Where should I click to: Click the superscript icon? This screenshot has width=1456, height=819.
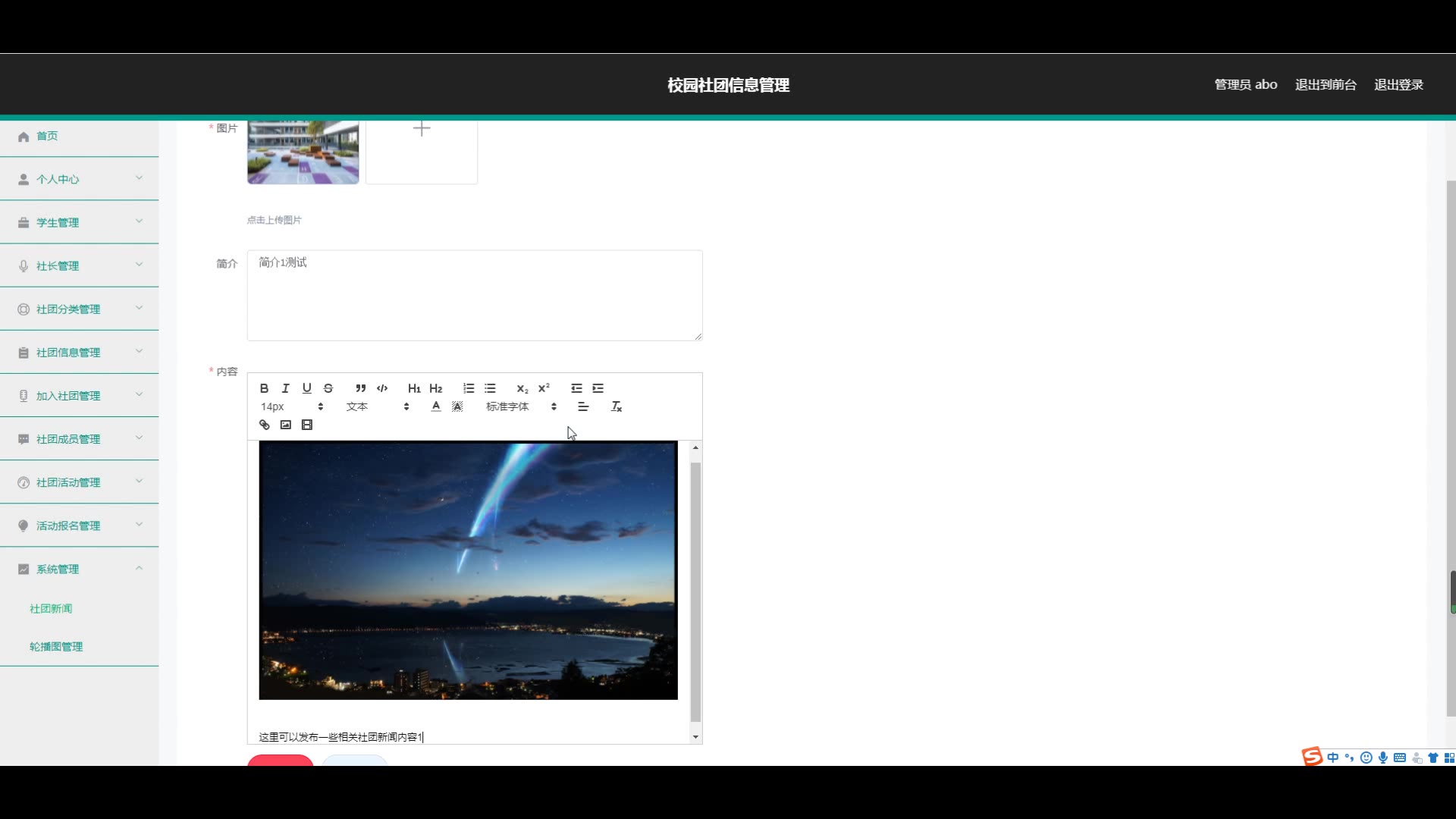(544, 388)
